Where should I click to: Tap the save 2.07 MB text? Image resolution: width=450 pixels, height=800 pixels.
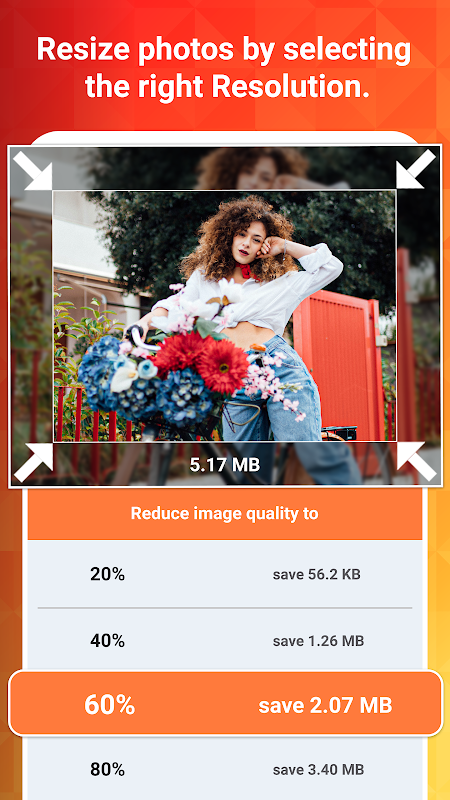pyautogui.click(x=325, y=705)
